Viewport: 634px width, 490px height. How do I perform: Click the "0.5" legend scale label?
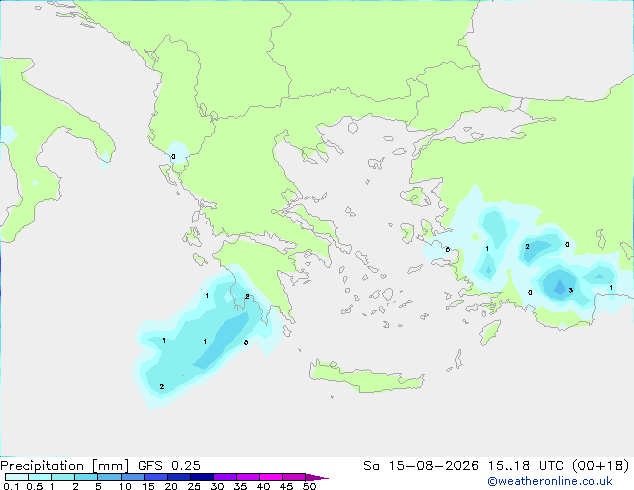coord(35,486)
